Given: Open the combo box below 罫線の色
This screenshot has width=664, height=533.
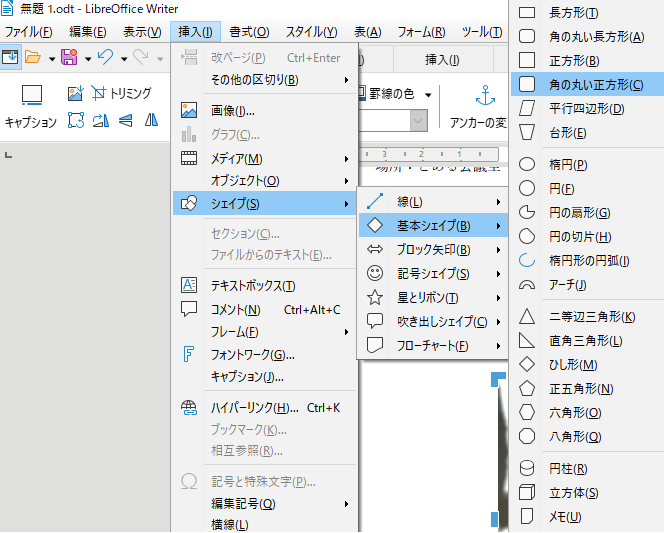Looking at the screenshot, I should point(418,121).
